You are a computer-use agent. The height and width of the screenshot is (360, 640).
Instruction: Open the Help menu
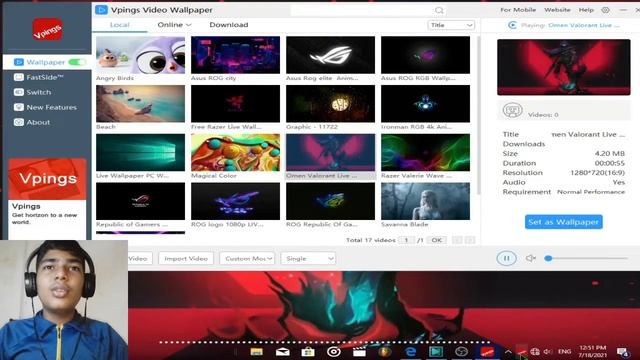tap(586, 10)
